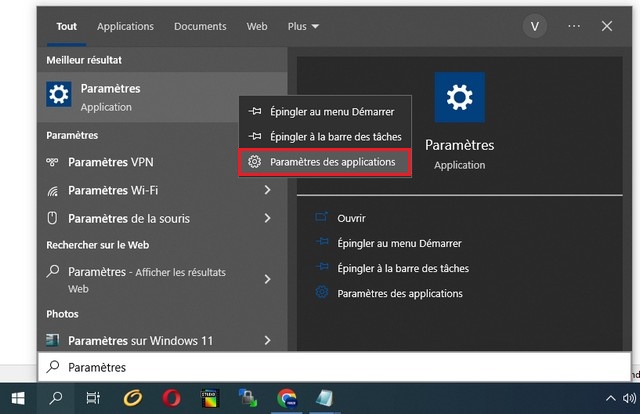Open the notepad app on the taskbar
Screen dimensions: 640x414
point(324,398)
